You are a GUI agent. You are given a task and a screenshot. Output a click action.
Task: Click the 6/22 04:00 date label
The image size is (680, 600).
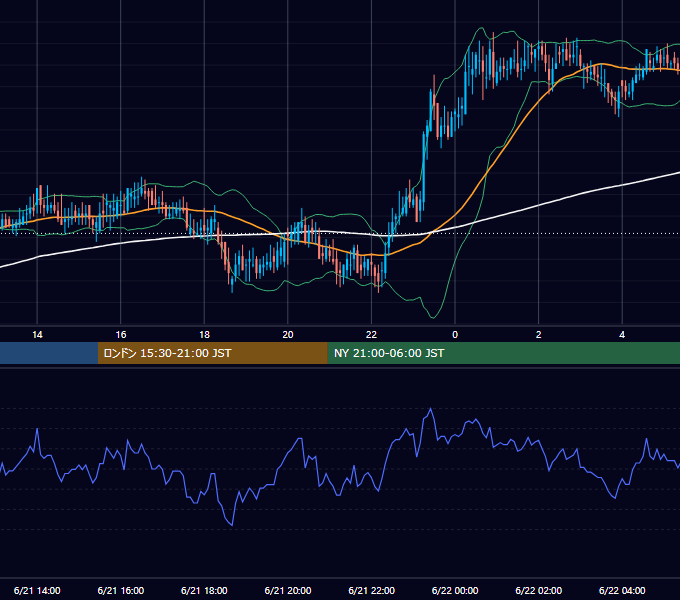click(x=622, y=590)
